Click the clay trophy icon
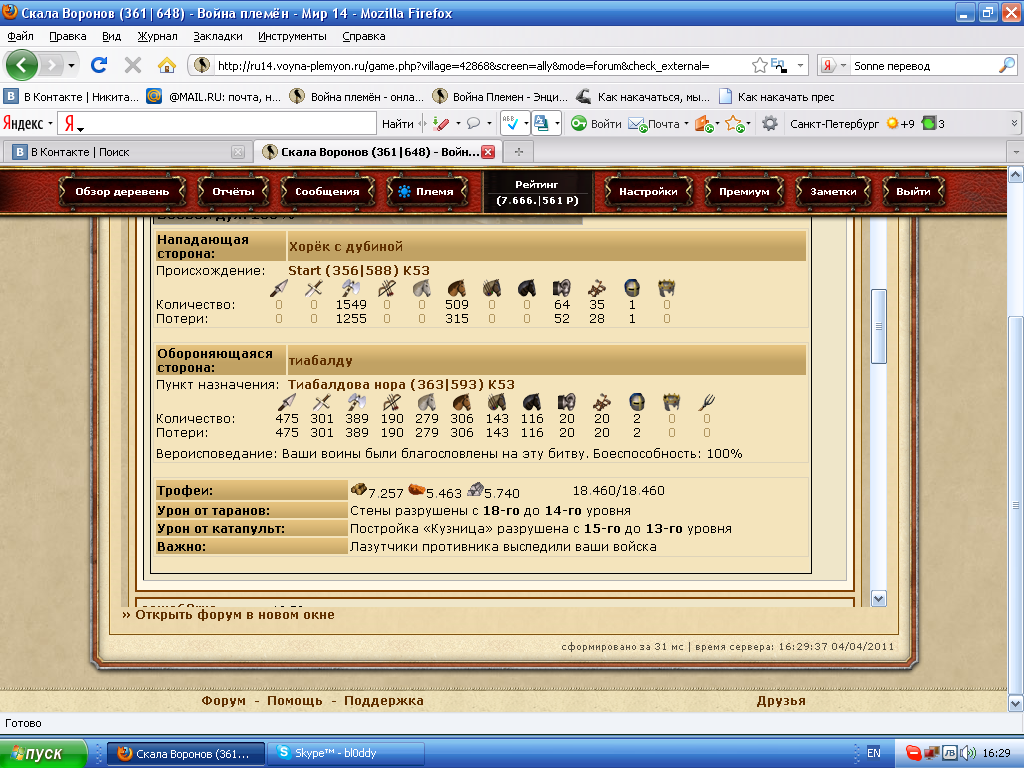This screenshot has height=768, width=1024. pos(417,489)
